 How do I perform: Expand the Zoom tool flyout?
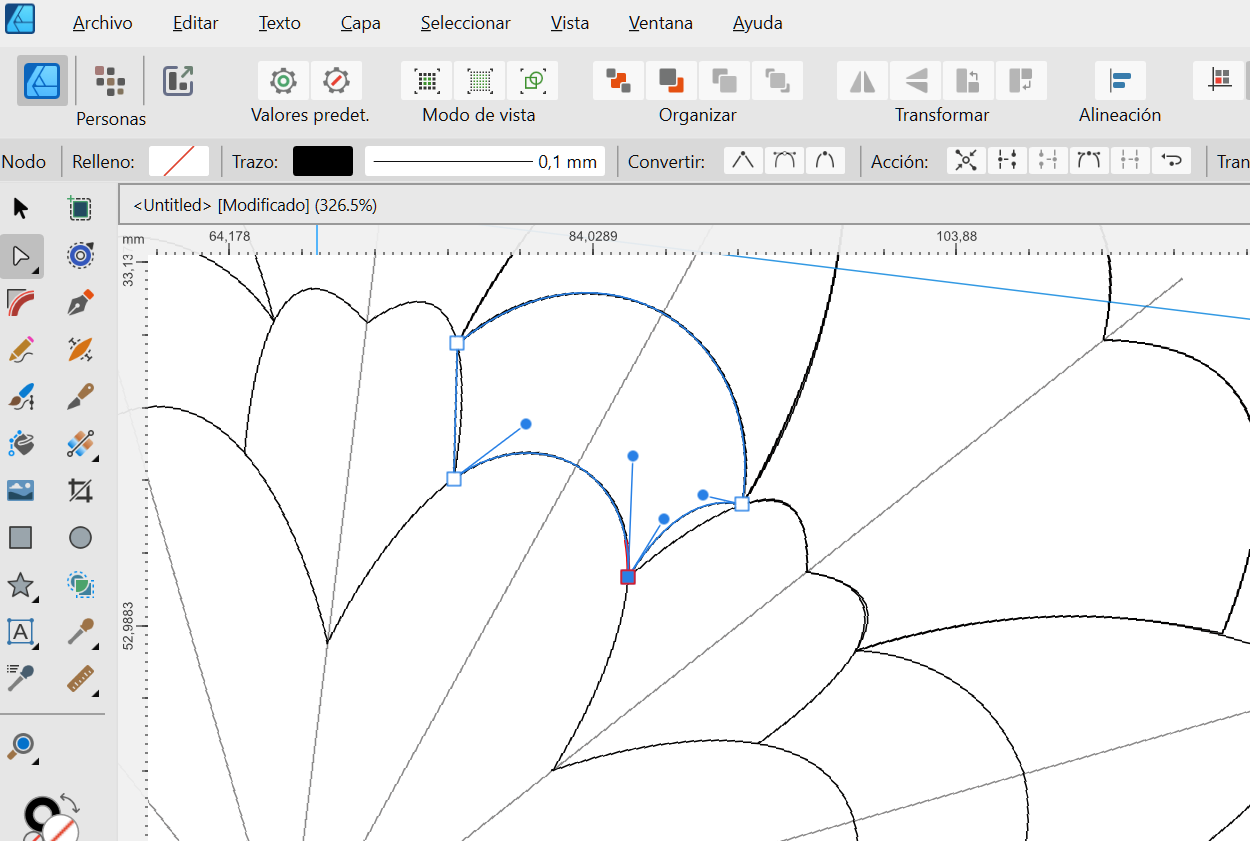click(37, 761)
